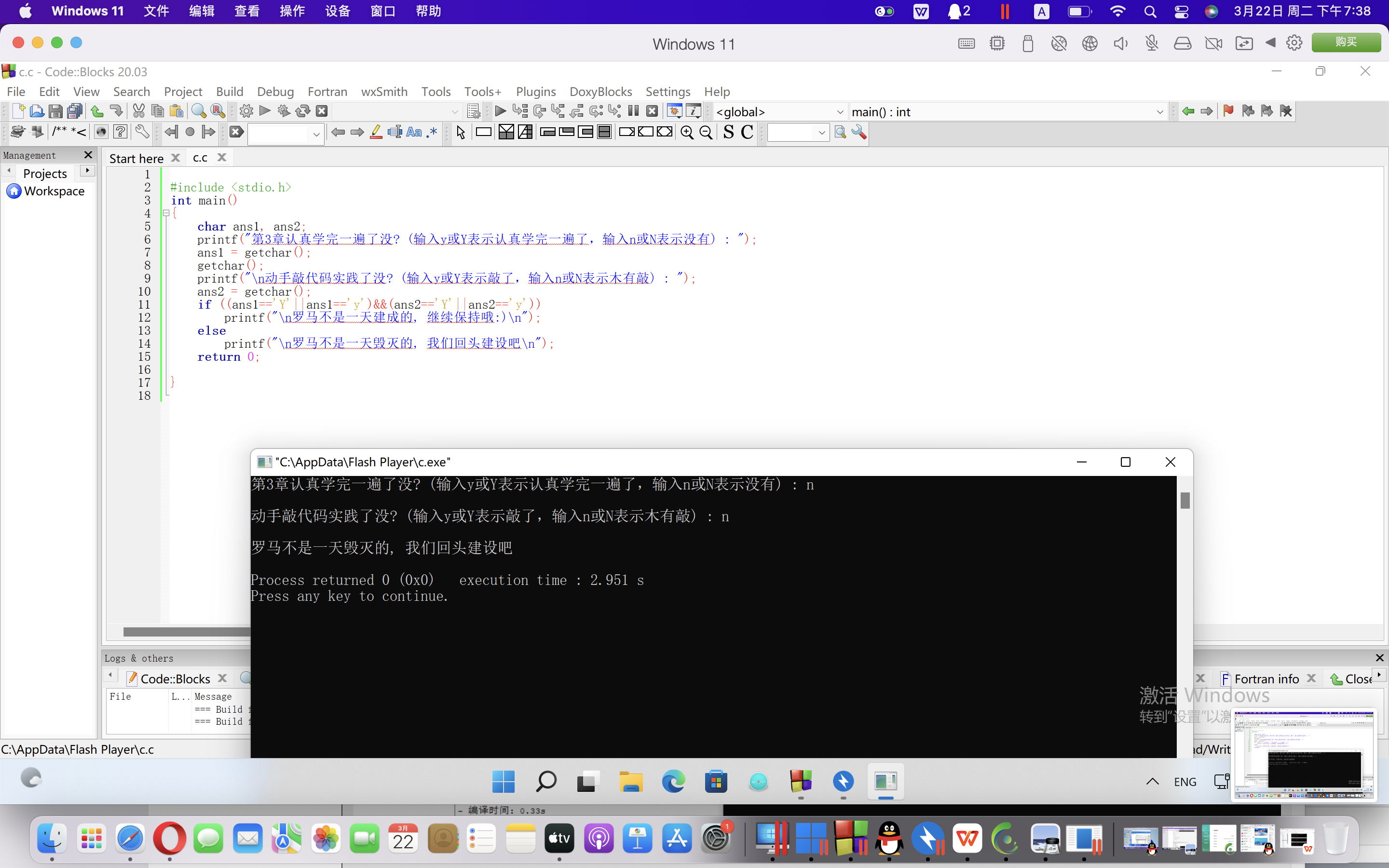Switch to the Start here tab
This screenshot has height=868, width=1389.
tap(136, 158)
